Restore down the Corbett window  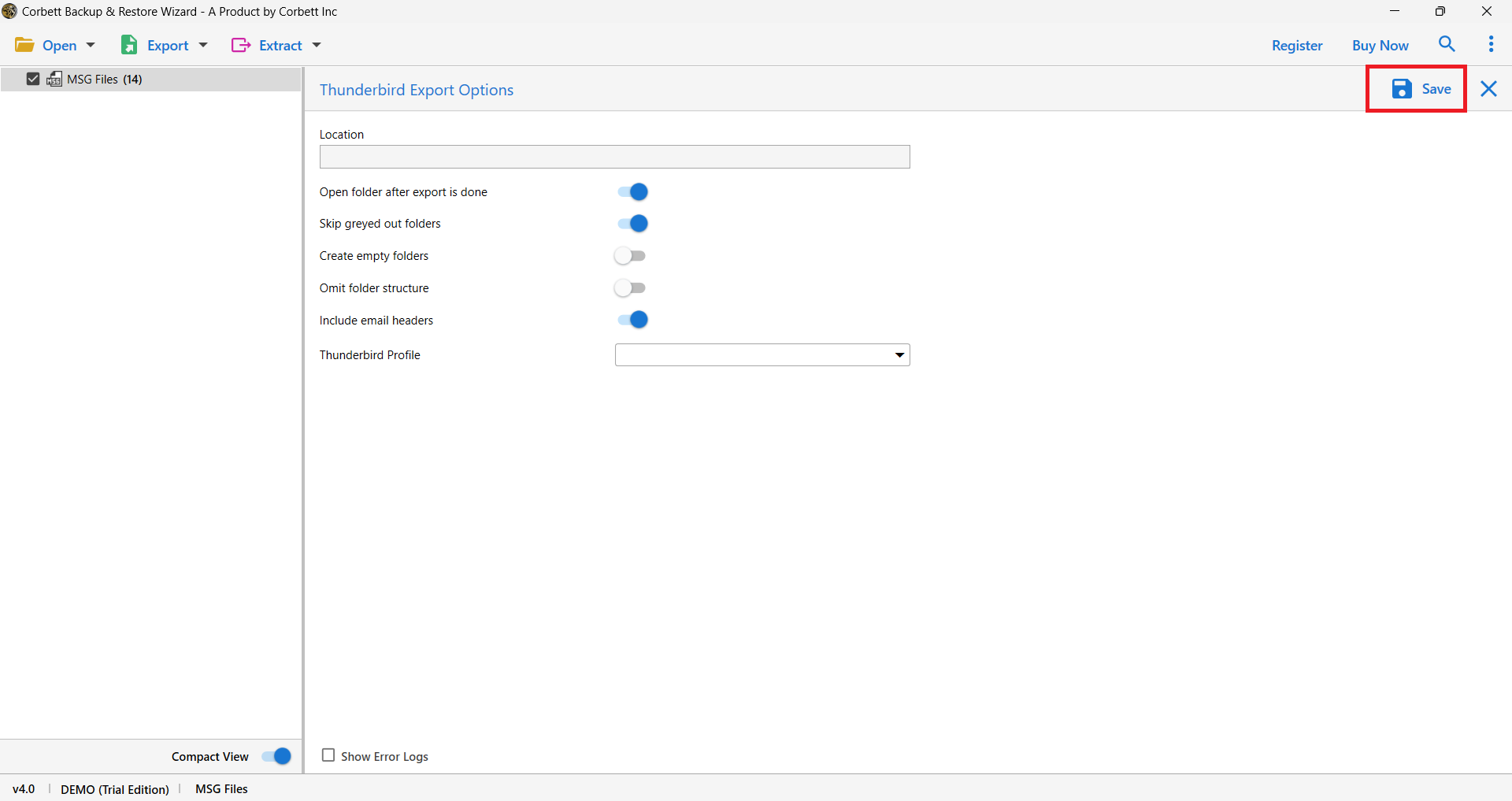pyautogui.click(x=1440, y=11)
